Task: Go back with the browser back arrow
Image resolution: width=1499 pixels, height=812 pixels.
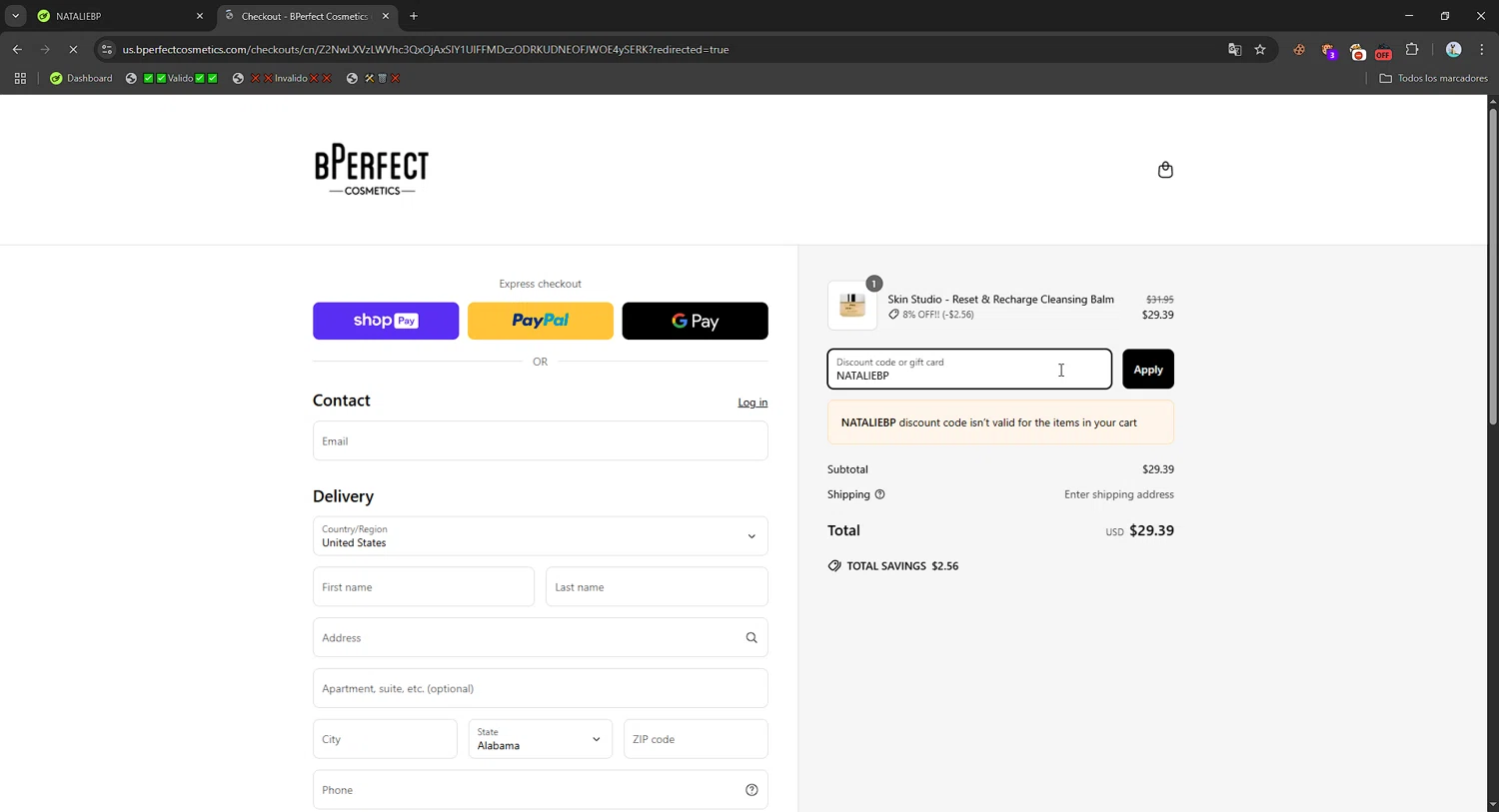Action: 17,49
